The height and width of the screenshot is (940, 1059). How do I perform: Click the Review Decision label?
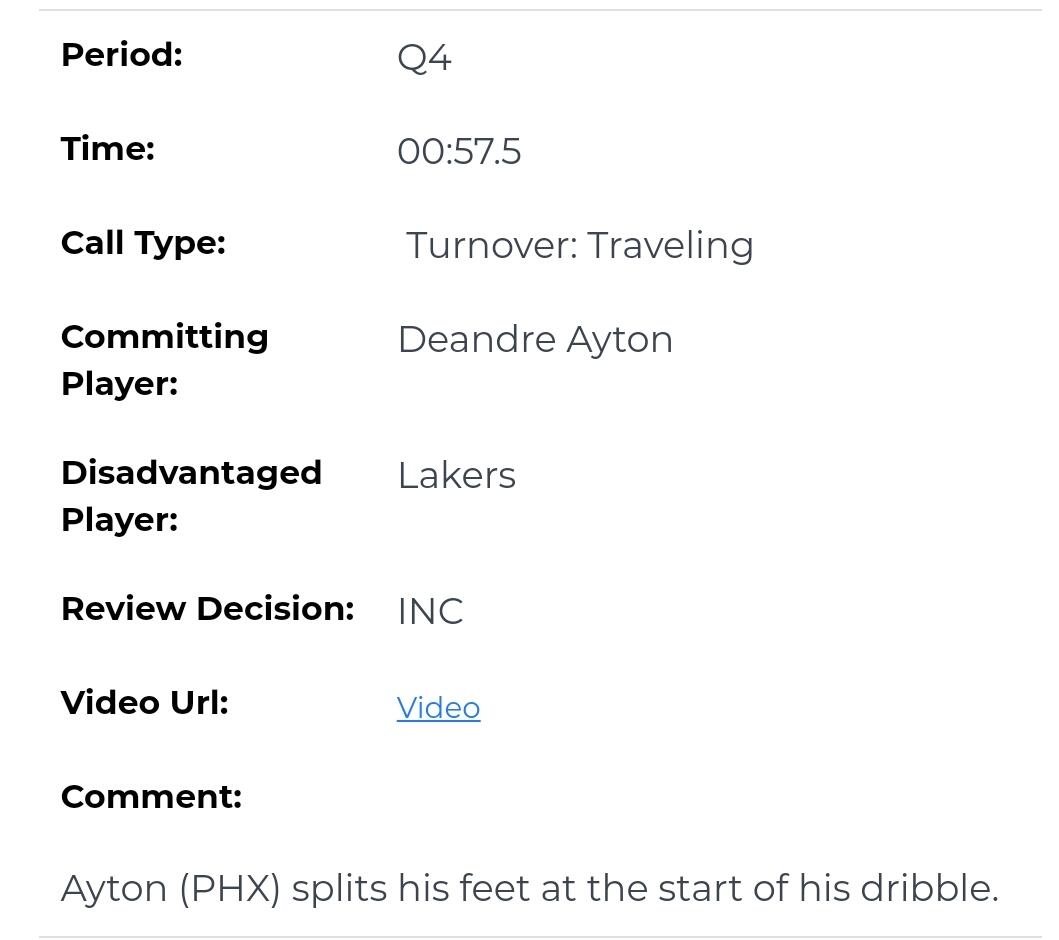click(x=207, y=609)
